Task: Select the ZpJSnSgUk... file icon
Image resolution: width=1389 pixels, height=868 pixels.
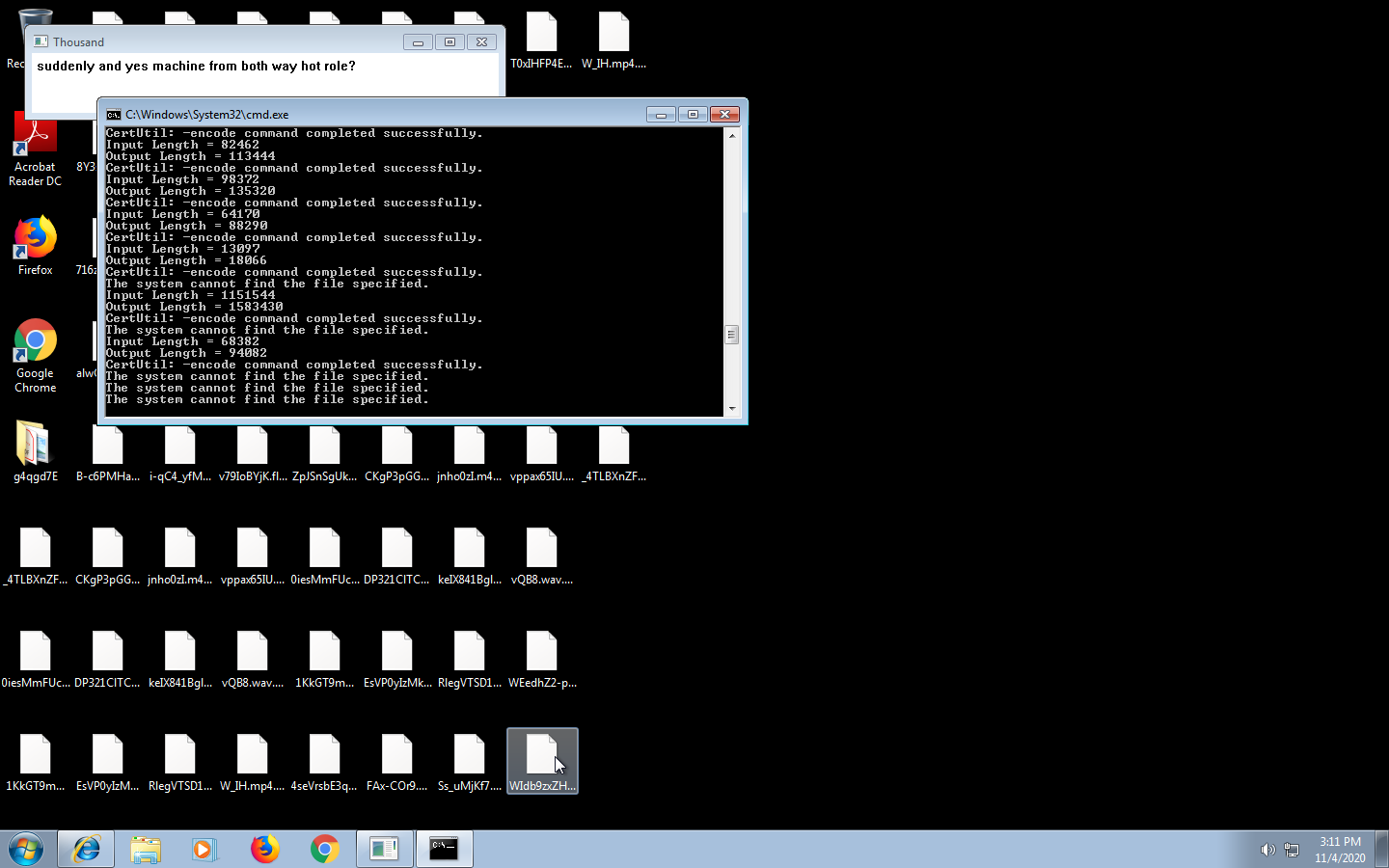Action: (324, 451)
